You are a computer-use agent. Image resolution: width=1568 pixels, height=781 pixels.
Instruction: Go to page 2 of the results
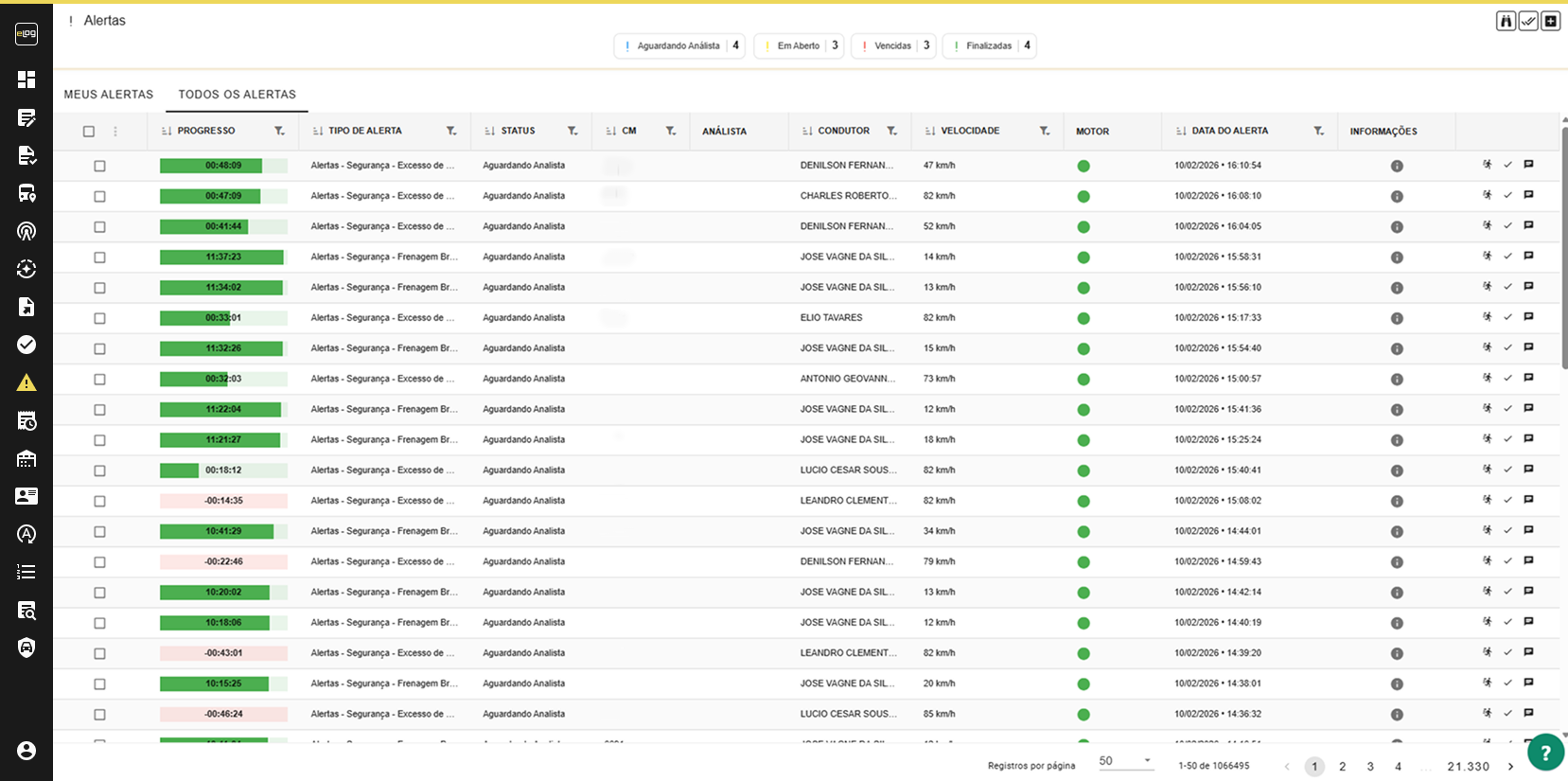(1342, 767)
